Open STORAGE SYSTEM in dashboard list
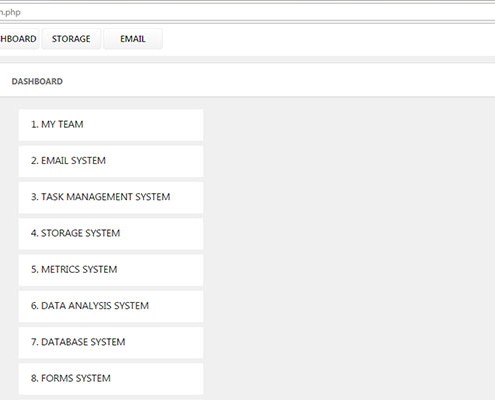Image resolution: width=495 pixels, height=400 pixels. pos(111,234)
